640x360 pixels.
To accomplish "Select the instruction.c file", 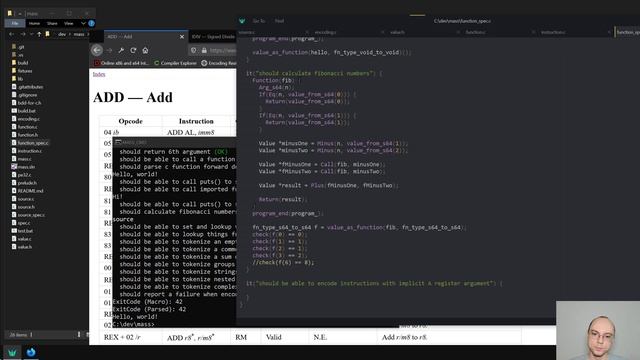I will (x=27, y=151).
